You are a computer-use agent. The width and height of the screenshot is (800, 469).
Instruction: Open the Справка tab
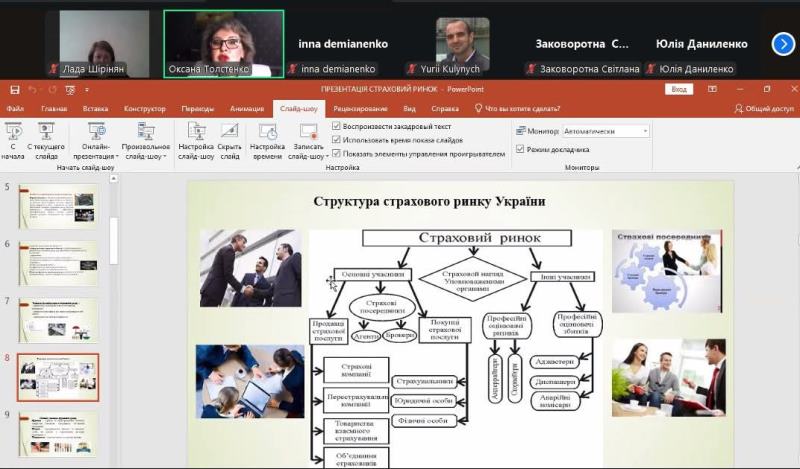click(445, 109)
